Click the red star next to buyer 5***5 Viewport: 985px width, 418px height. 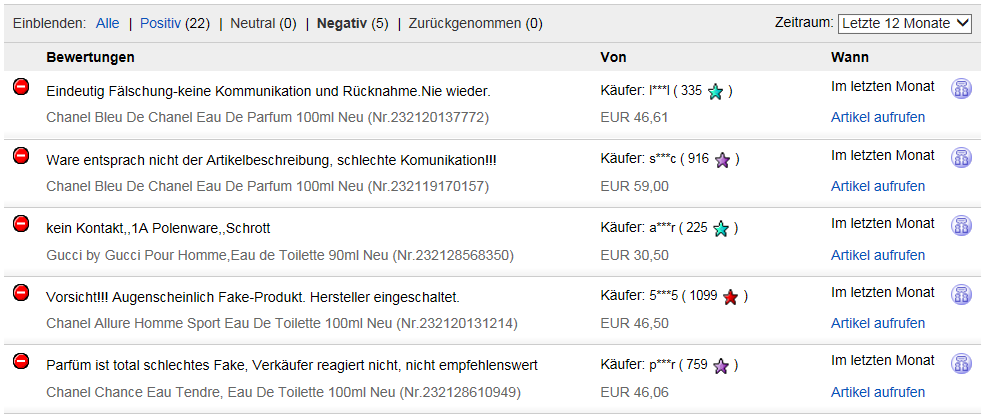730,297
